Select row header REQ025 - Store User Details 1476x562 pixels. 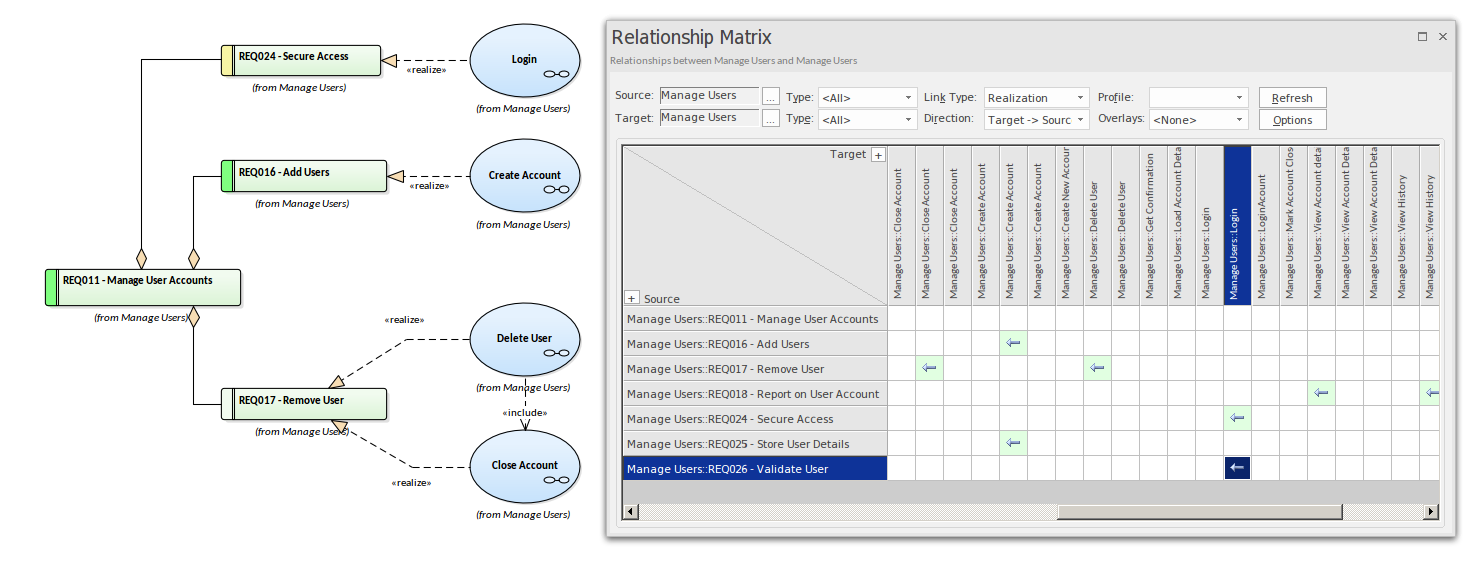755,443
